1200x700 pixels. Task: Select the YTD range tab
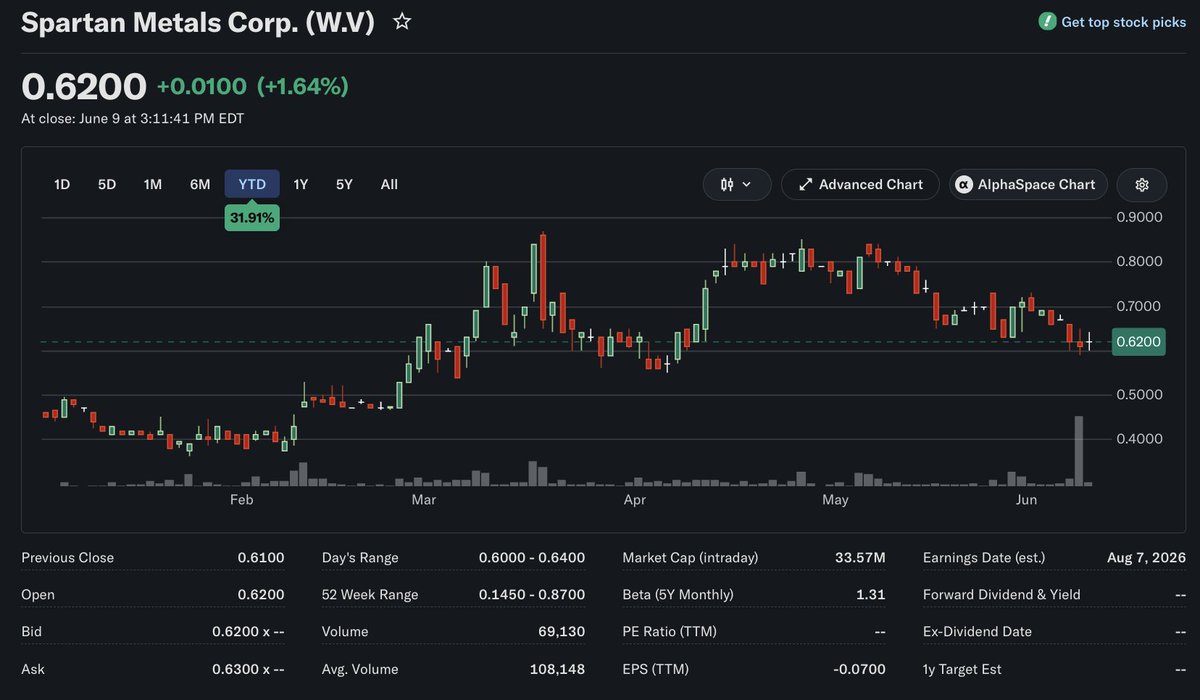click(x=252, y=184)
